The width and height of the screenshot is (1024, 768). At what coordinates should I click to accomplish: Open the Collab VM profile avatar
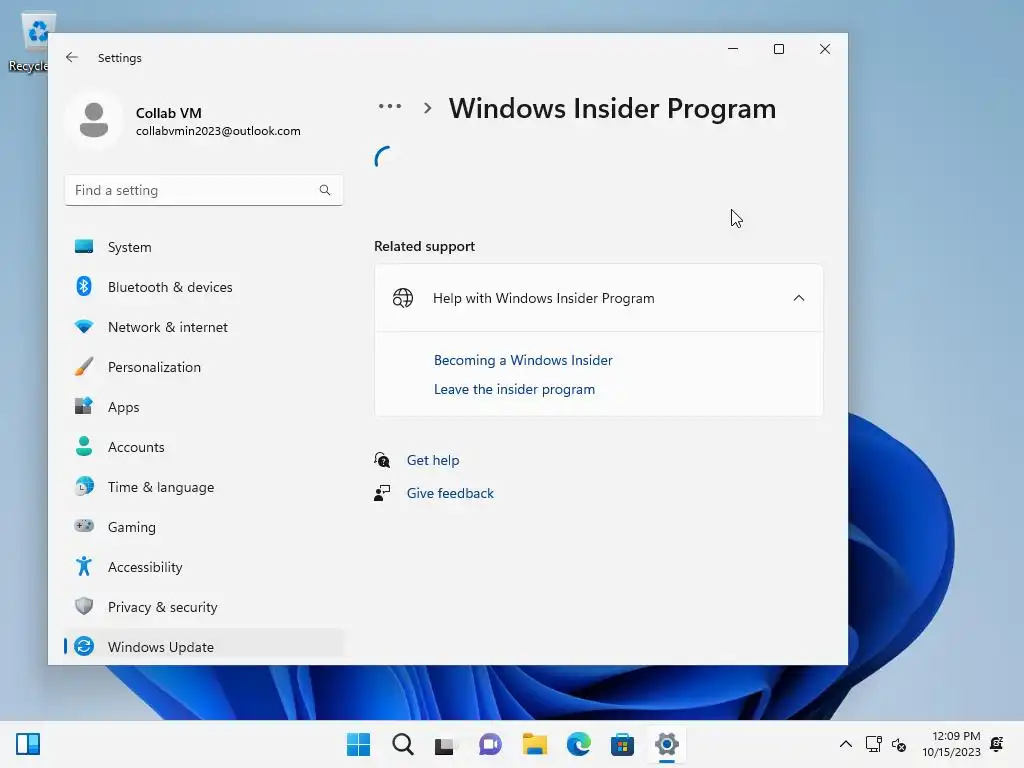94,120
